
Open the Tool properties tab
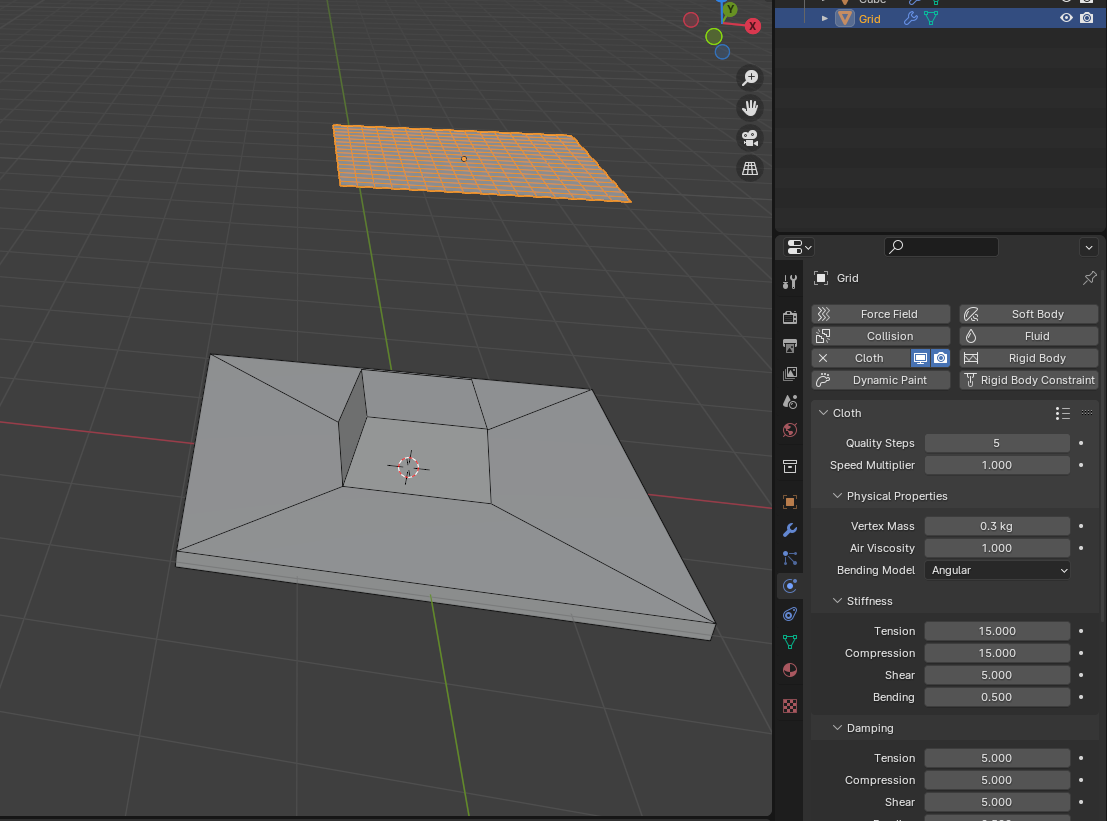(x=790, y=282)
